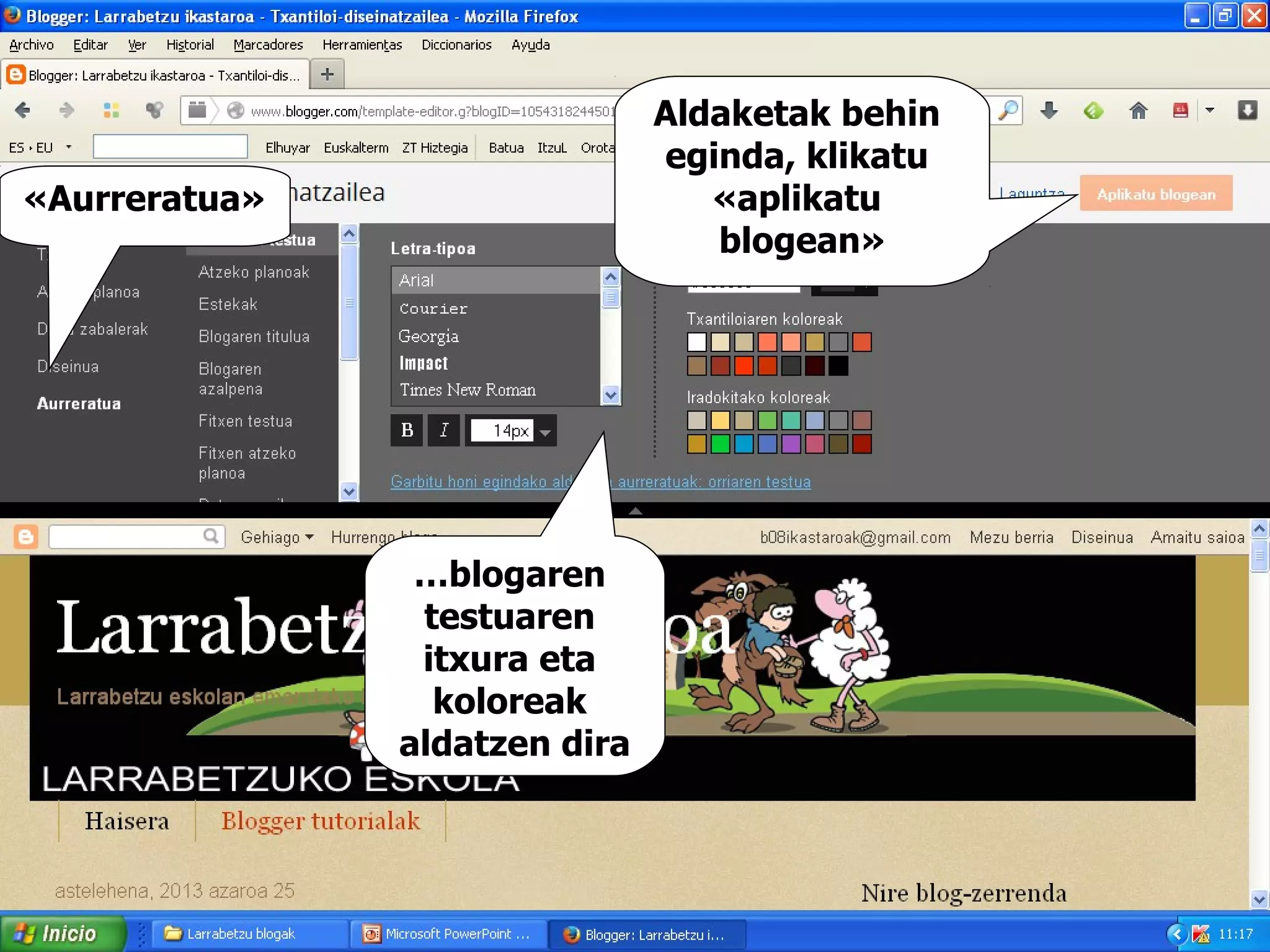Select Estekak option

(228, 304)
